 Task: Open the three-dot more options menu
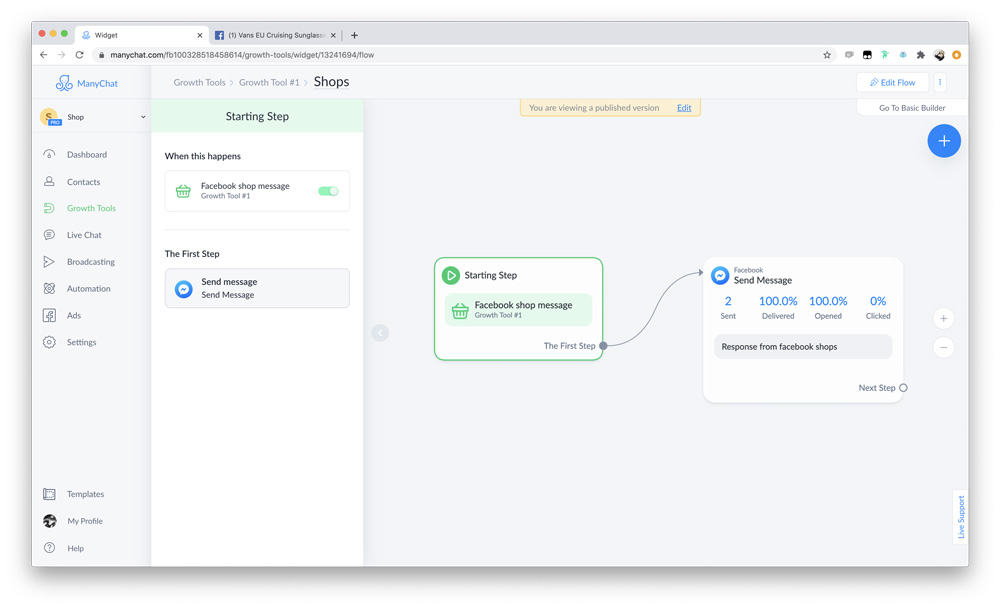(939, 82)
